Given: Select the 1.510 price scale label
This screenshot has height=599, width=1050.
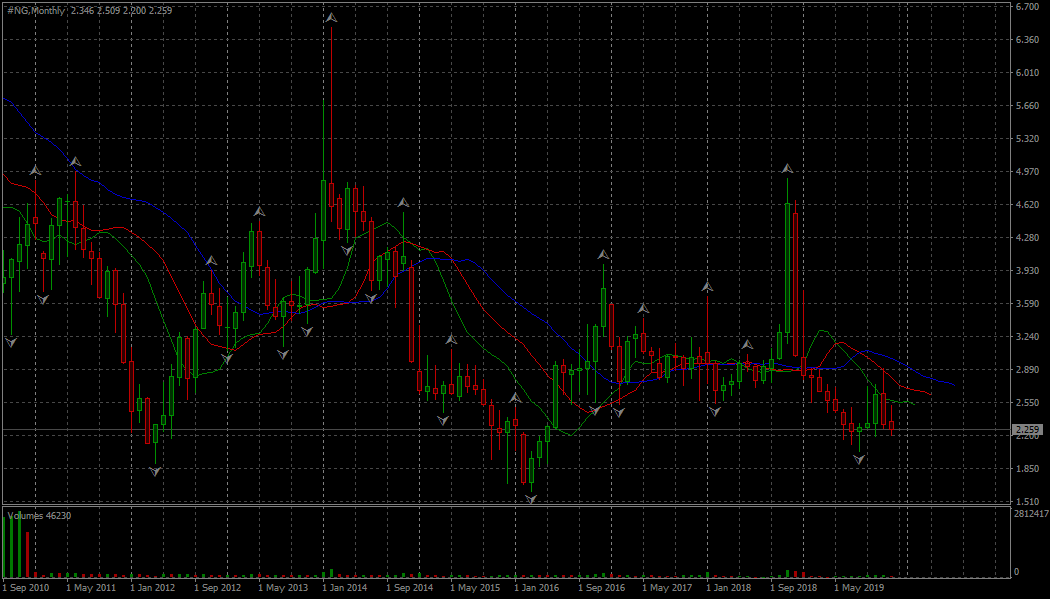Looking at the screenshot, I should [1028, 501].
